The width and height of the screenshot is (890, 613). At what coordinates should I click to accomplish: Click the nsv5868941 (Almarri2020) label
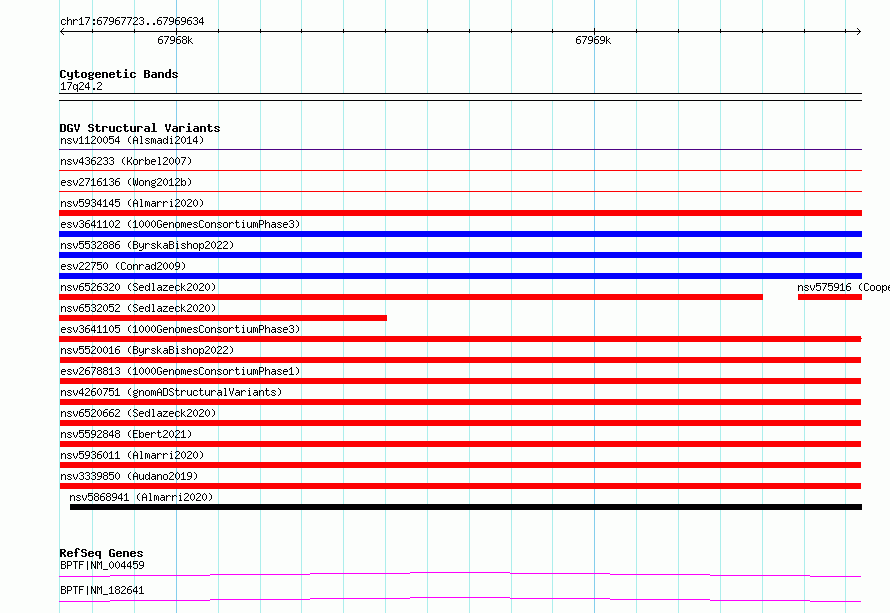click(x=141, y=497)
